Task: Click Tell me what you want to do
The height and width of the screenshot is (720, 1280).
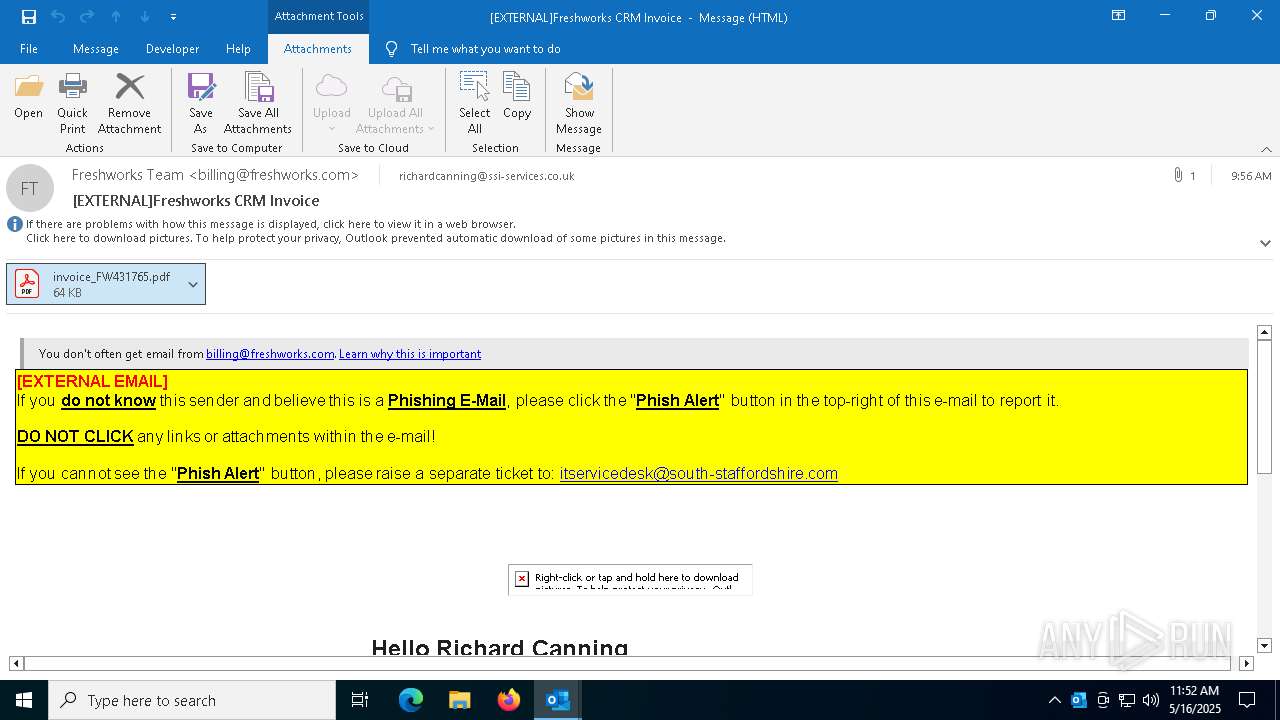Action: coord(485,48)
